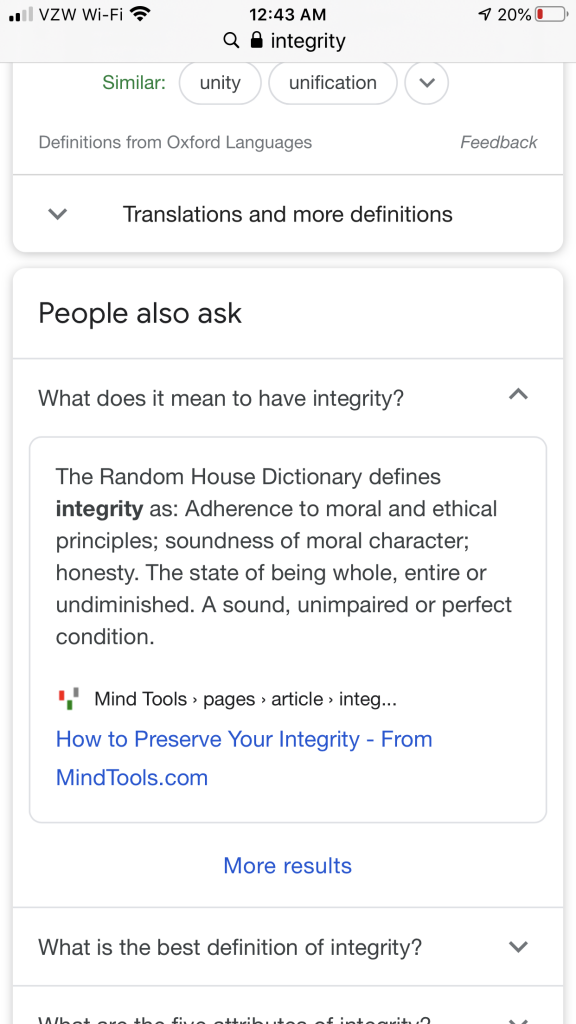Screen dimensions: 576x1024
Task: Tap the Wi-Fi status icon
Action: pyautogui.click(x=140, y=14)
